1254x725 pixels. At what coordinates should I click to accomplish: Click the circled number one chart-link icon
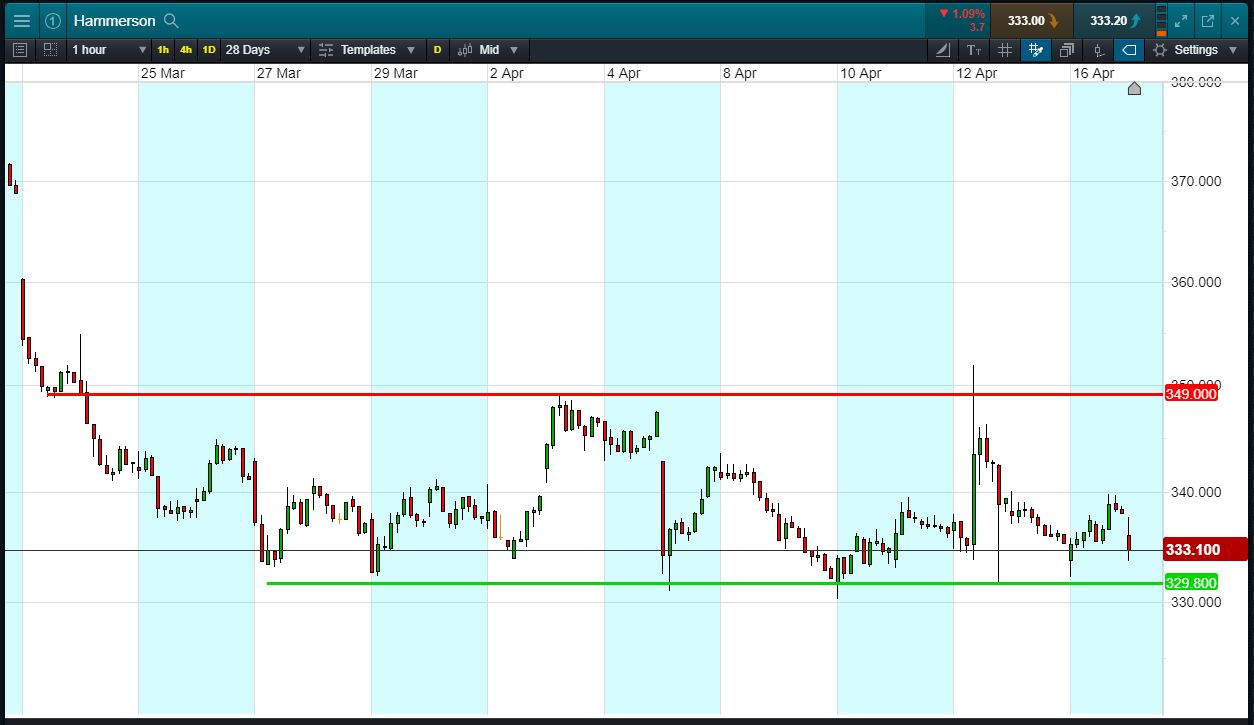[53, 20]
